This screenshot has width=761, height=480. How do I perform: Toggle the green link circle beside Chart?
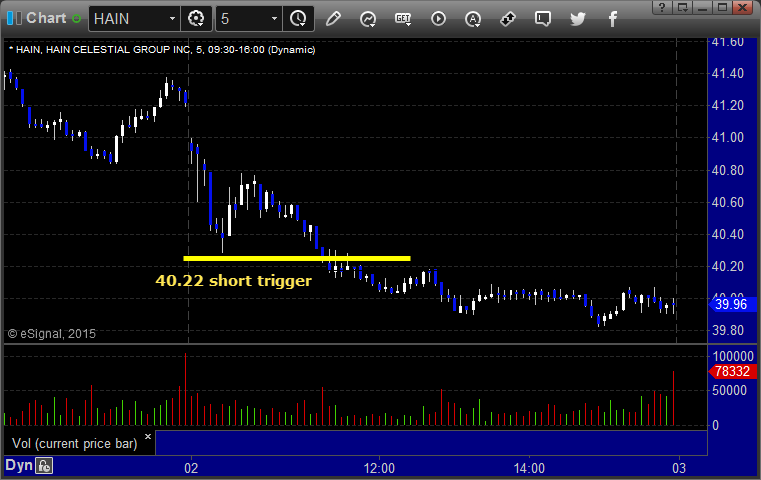76,19
